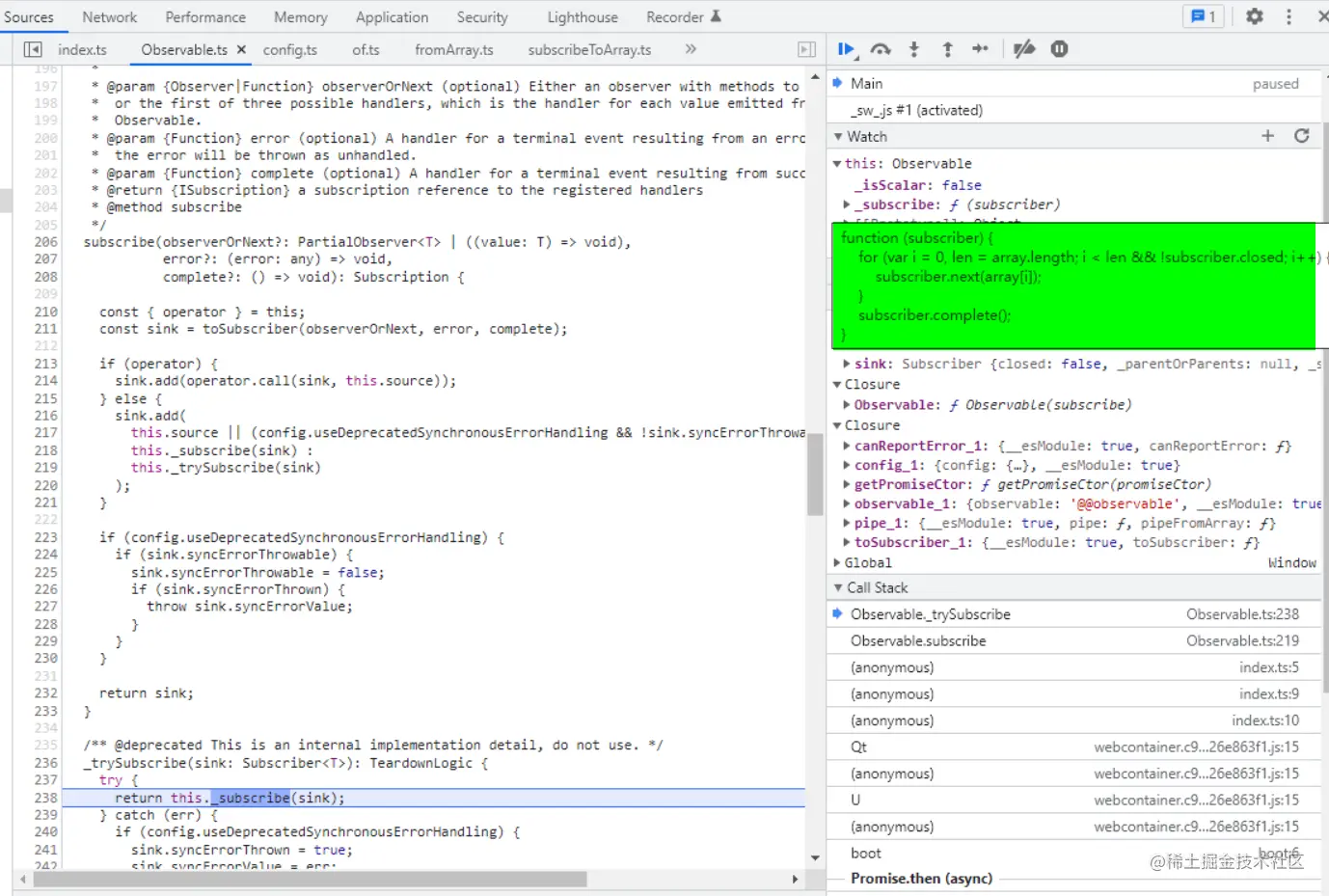Open the Application panel
The height and width of the screenshot is (896, 1329).
click(x=392, y=17)
